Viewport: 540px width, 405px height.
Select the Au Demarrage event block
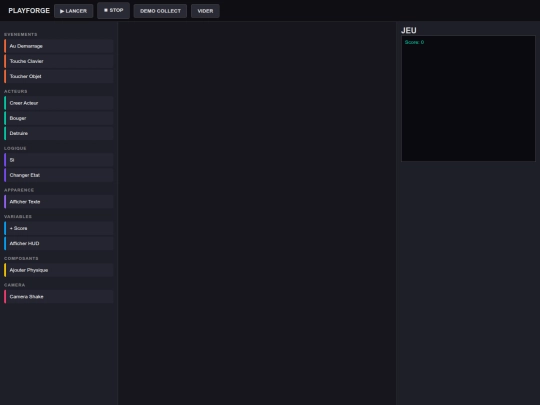click(x=59, y=46)
